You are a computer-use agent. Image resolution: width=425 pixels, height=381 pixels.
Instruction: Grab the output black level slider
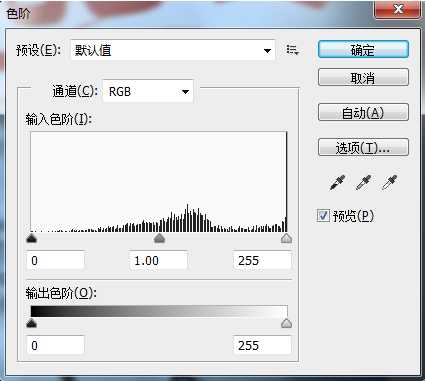(x=32, y=323)
